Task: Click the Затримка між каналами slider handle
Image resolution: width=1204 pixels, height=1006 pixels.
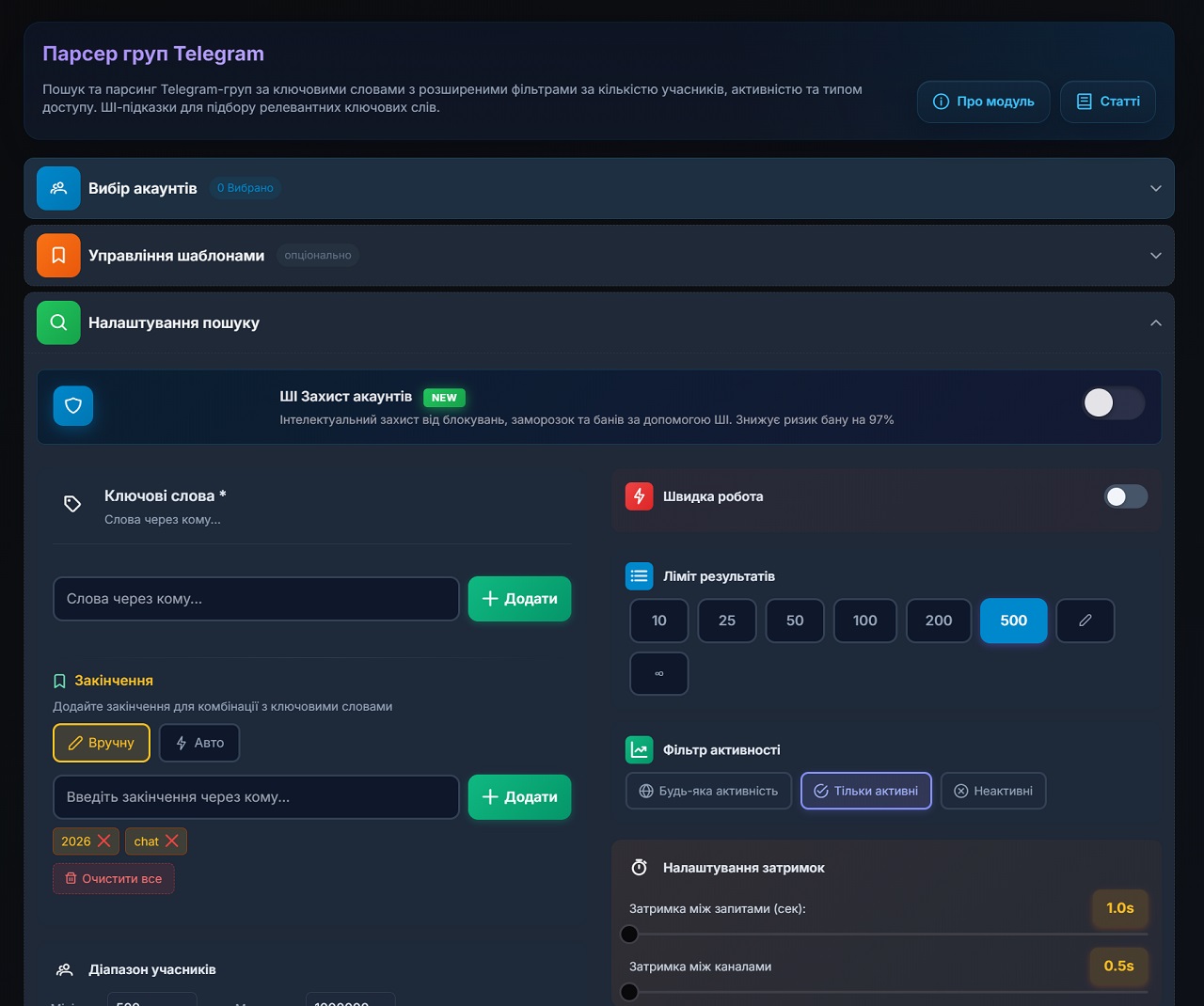Action: pos(629,991)
